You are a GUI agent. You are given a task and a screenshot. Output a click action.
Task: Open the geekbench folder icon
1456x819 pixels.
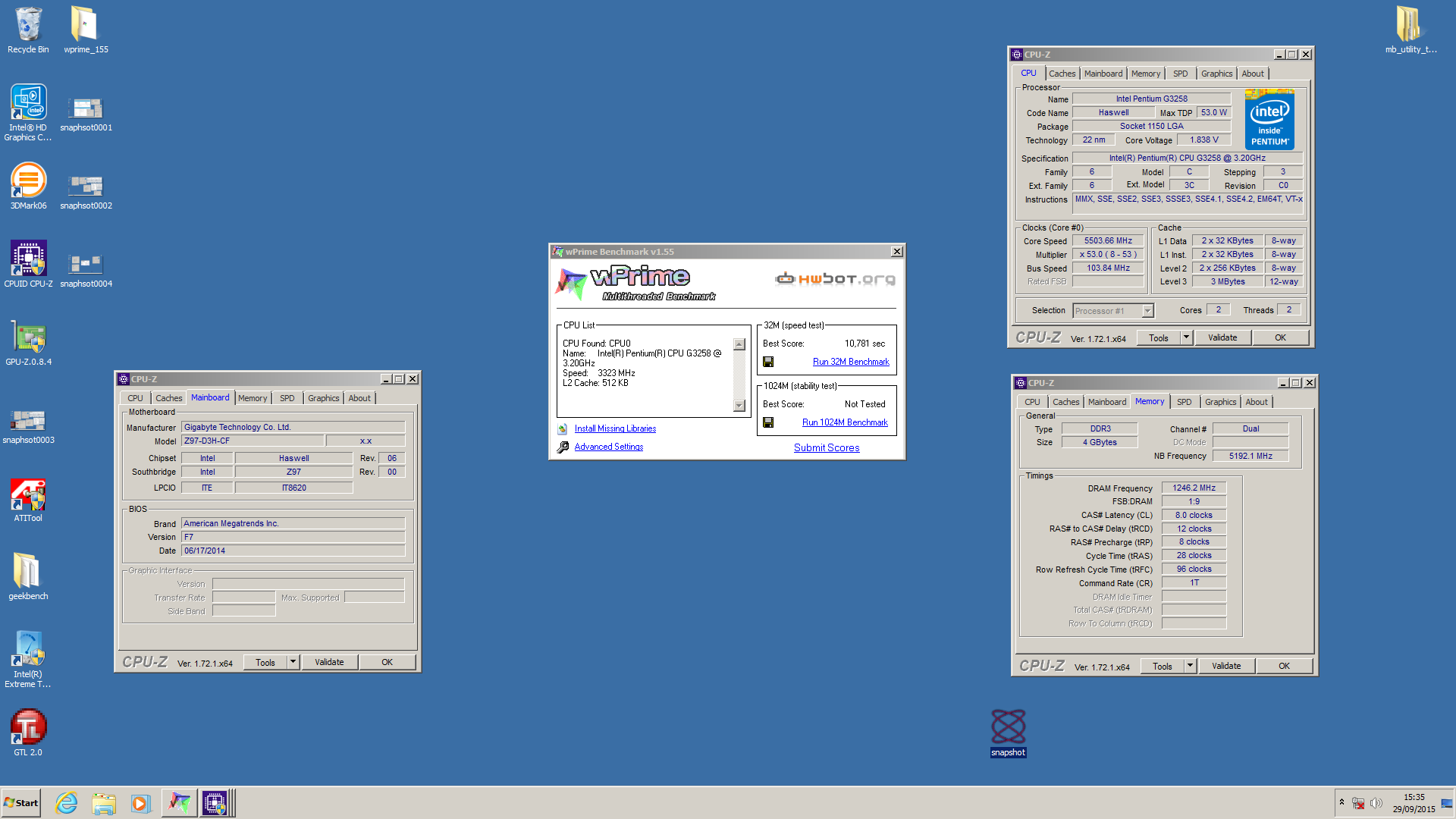pos(28,576)
